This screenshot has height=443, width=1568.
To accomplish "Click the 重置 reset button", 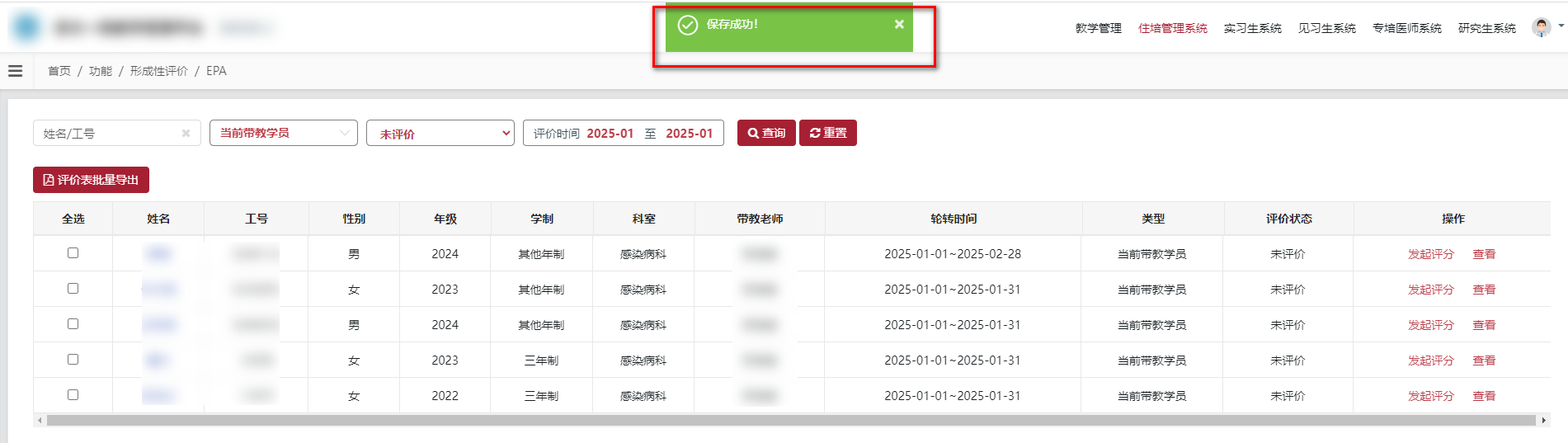I will [x=828, y=133].
